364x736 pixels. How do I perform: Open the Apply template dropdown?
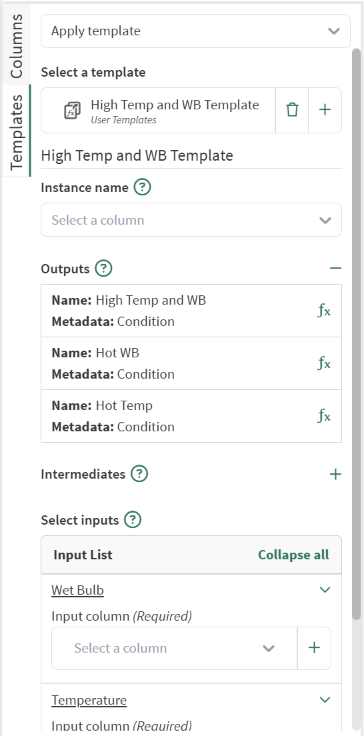[195, 31]
